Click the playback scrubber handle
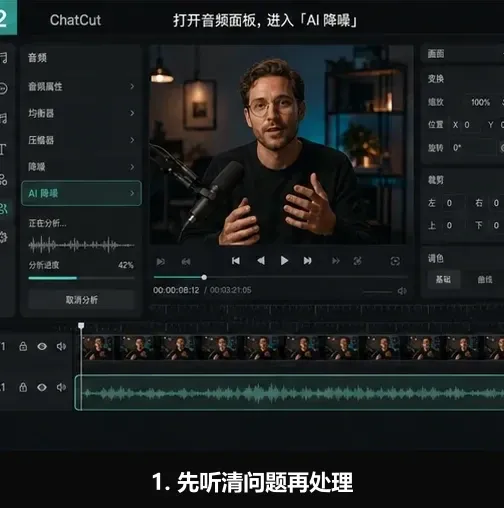504x508 pixels. pyautogui.click(x=204, y=277)
